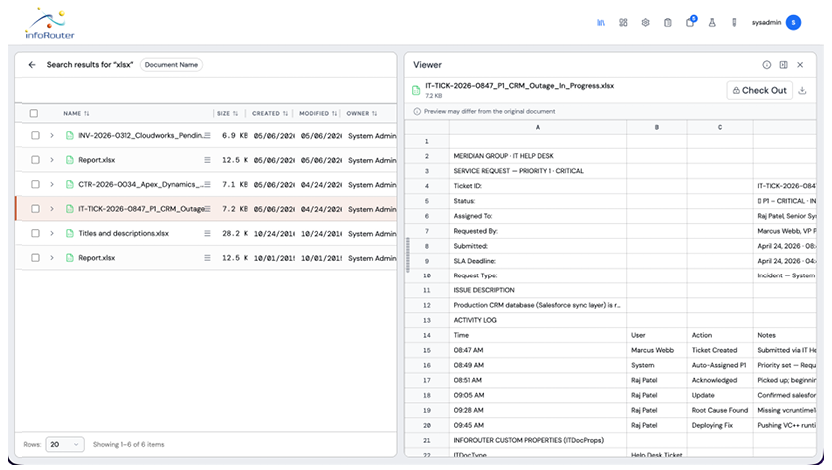Click file icon of Titles and descriptions.xlsx
The image size is (832, 470).
70,233
